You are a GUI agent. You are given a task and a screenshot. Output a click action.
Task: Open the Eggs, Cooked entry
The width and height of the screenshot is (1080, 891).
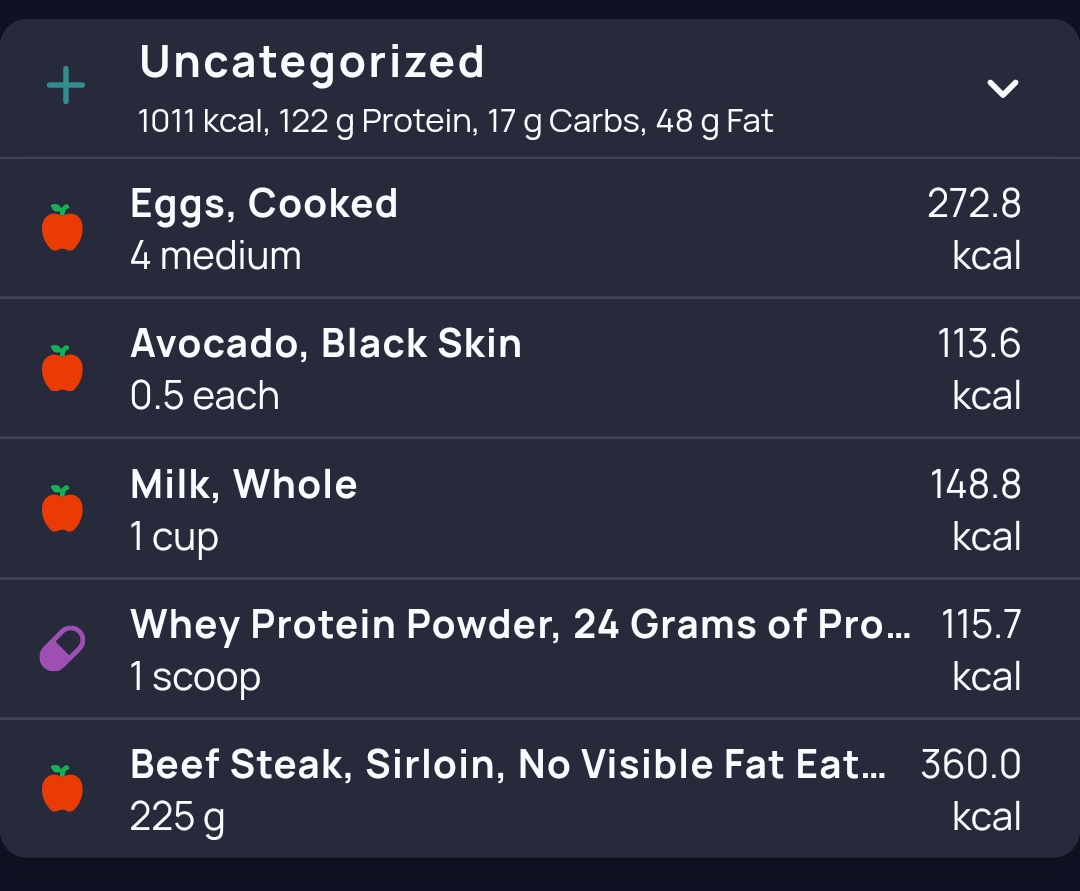coord(540,229)
